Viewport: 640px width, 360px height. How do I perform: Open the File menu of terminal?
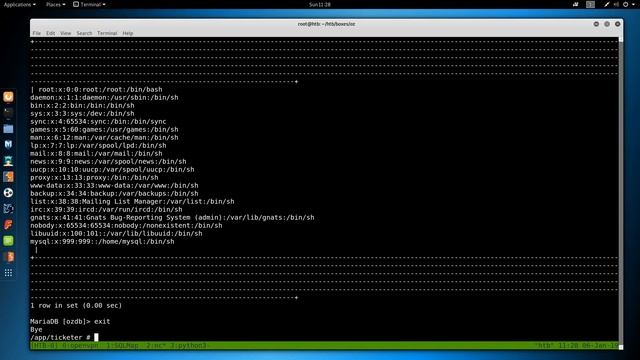click(37, 33)
